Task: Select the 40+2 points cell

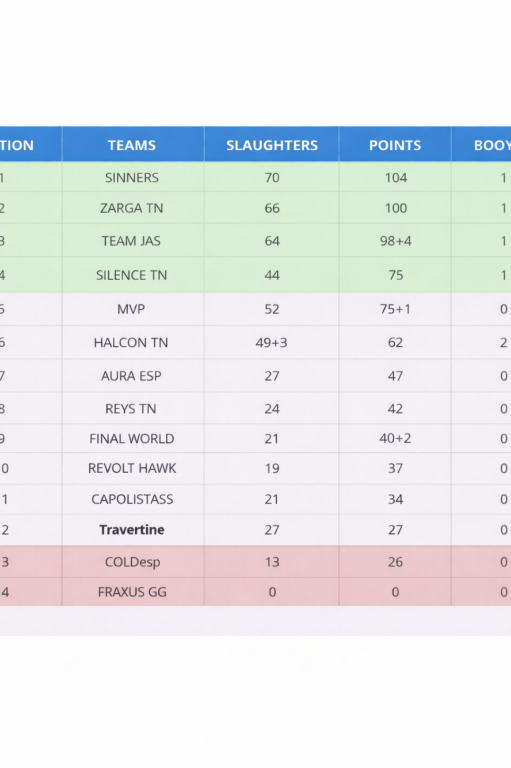Action: (x=395, y=438)
